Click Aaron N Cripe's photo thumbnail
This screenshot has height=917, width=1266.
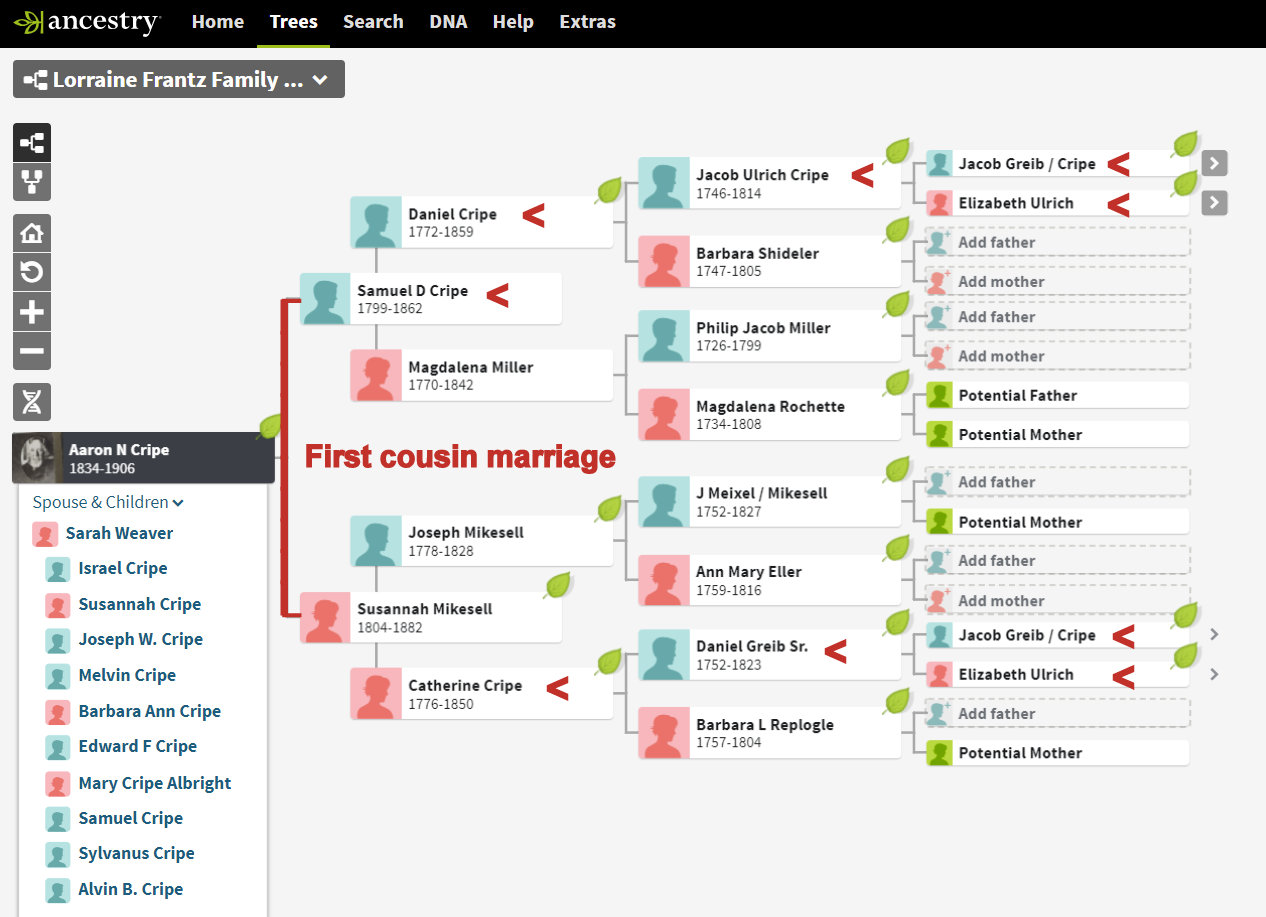(38, 458)
